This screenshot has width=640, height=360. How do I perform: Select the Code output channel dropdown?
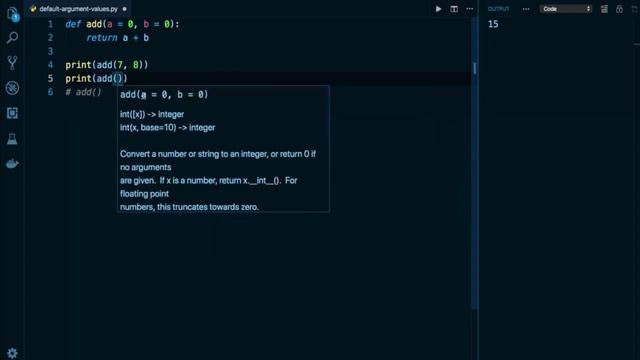click(x=566, y=9)
